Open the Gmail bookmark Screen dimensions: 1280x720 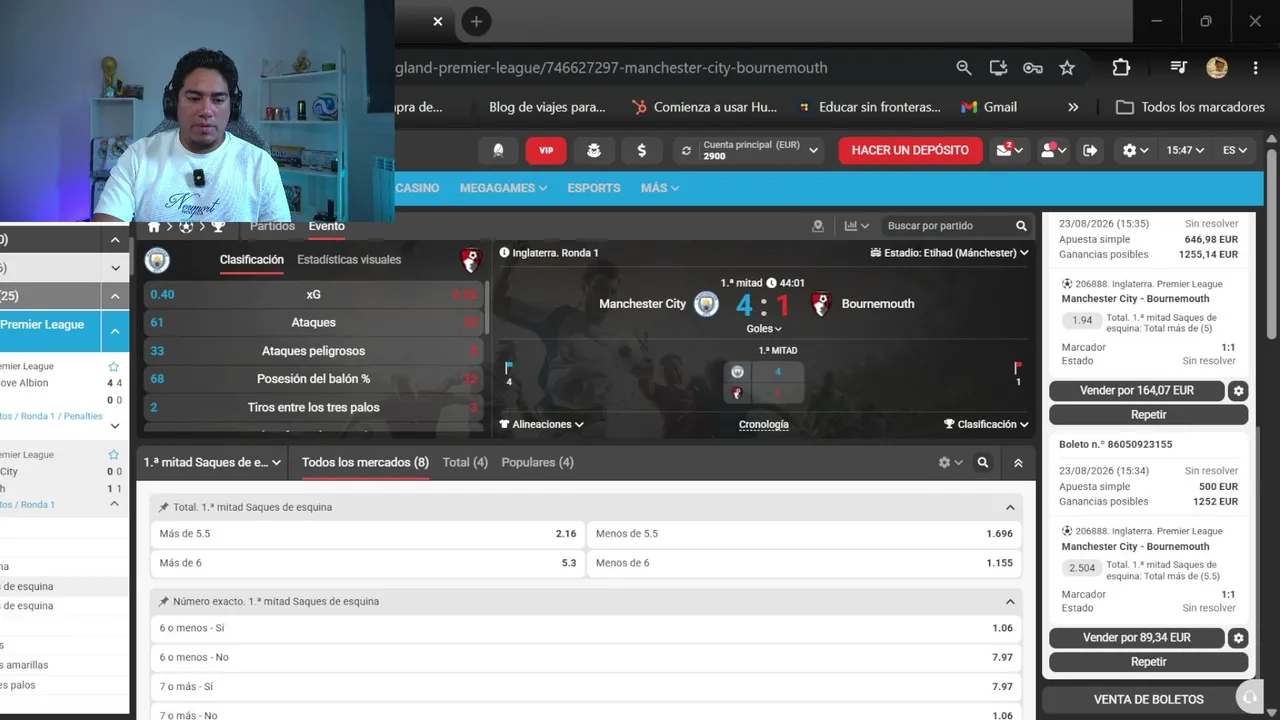tap(989, 107)
